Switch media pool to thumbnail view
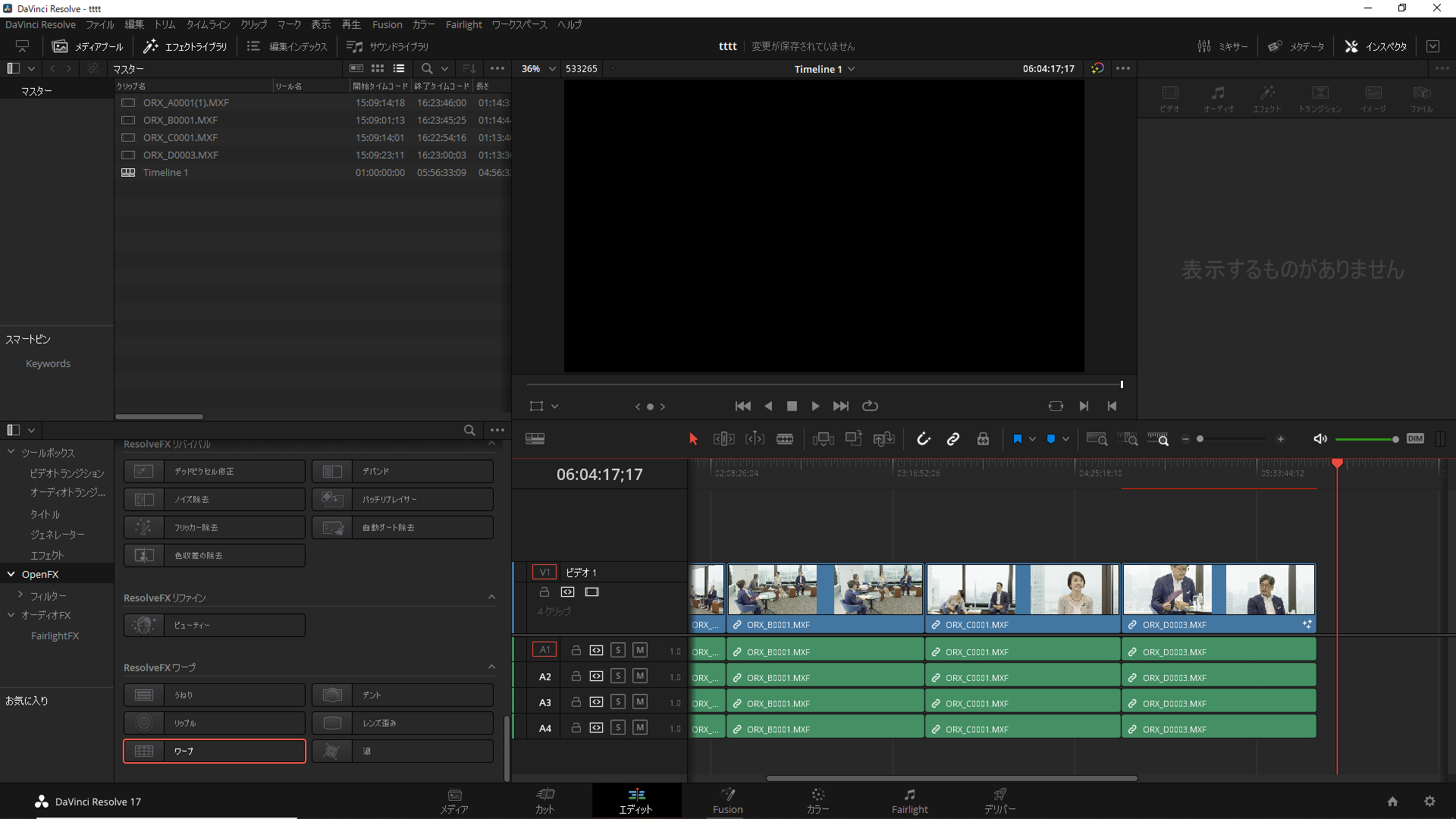Screen dimensions: 1456x819 378,68
